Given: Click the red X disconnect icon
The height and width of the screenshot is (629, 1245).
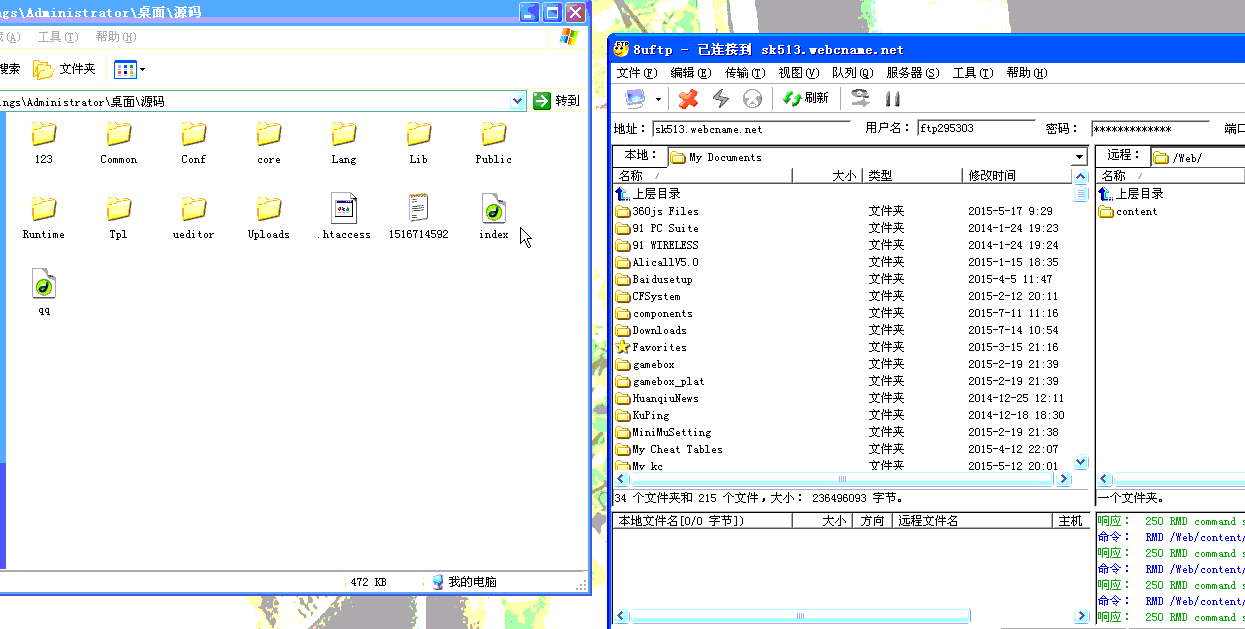Looking at the screenshot, I should click(688, 98).
